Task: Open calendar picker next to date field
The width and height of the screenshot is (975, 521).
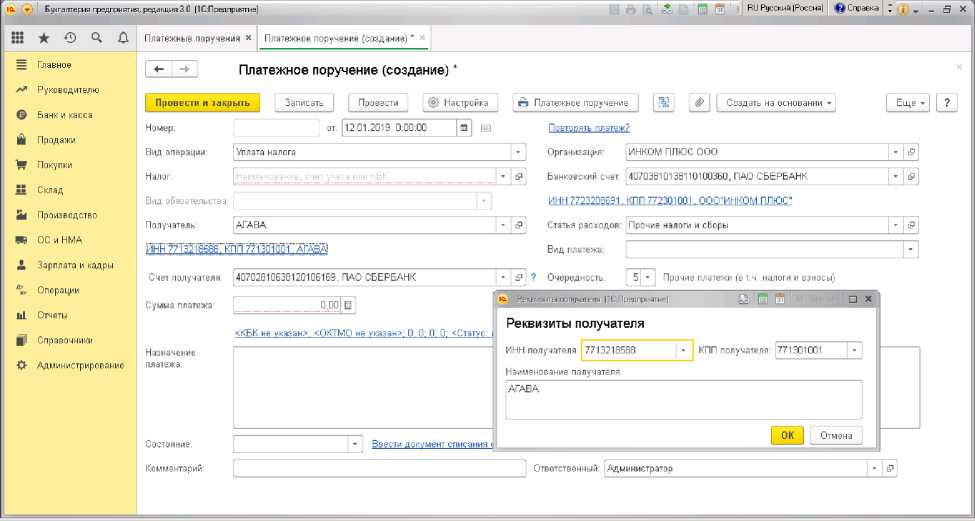Action: 464,128
